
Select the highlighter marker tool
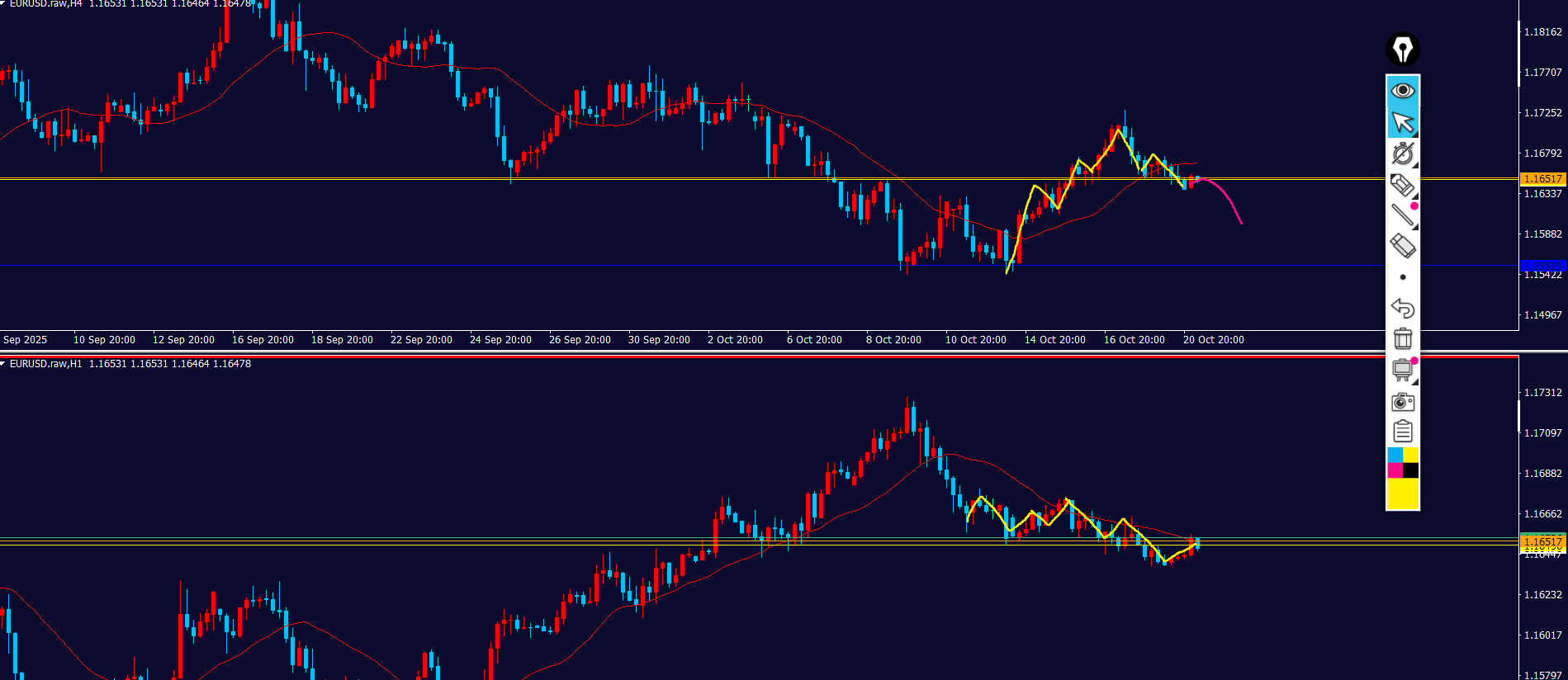click(1402, 185)
